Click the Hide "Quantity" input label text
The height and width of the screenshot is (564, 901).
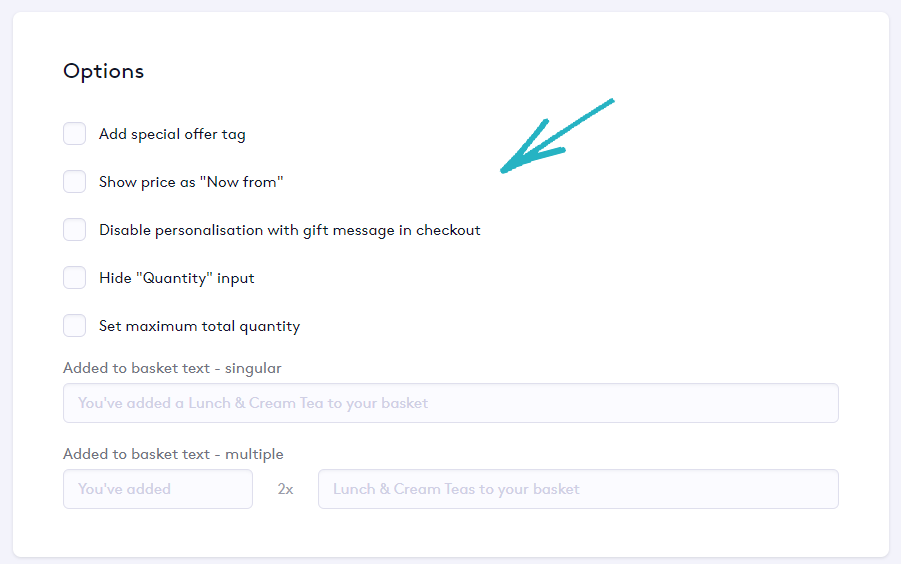(x=176, y=278)
